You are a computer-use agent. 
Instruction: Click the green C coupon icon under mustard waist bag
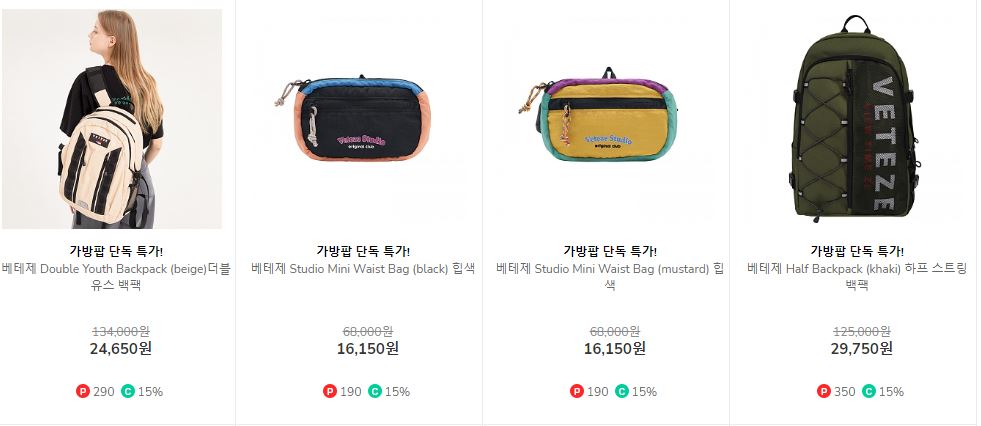[622, 392]
